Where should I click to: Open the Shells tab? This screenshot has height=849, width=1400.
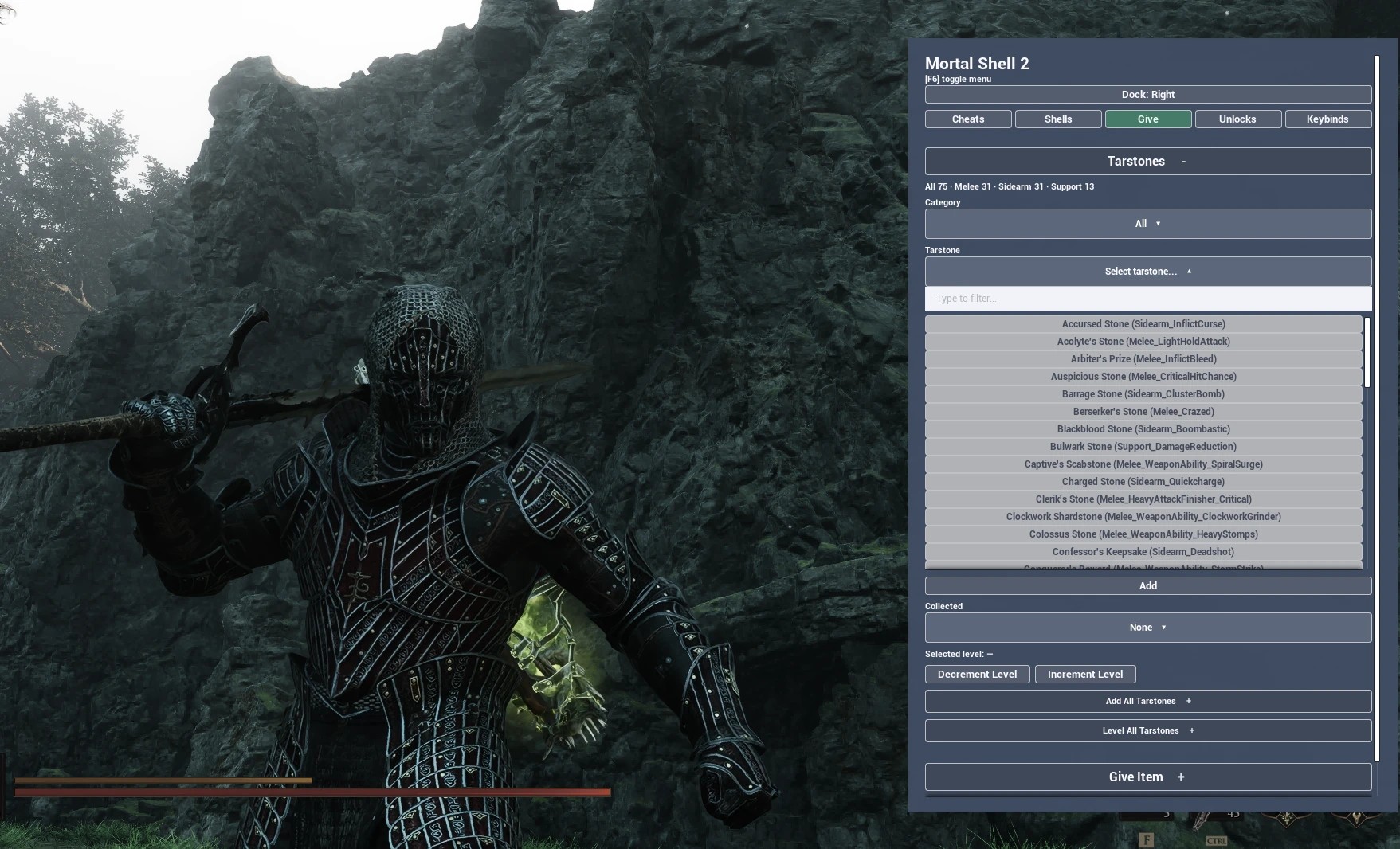(1058, 119)
